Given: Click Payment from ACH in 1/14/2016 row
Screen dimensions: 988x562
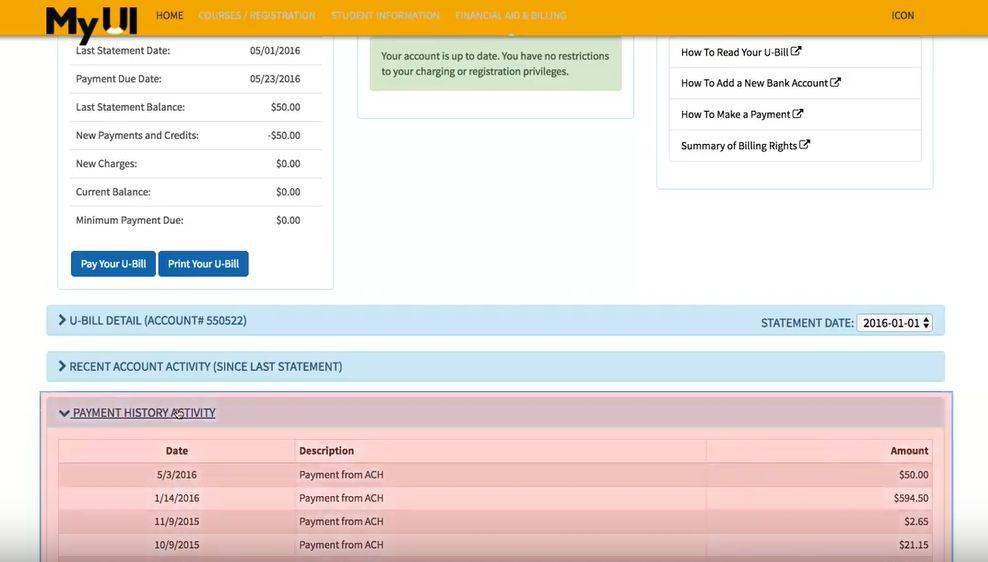Looking at the screenshot, I should coord(341,498).
